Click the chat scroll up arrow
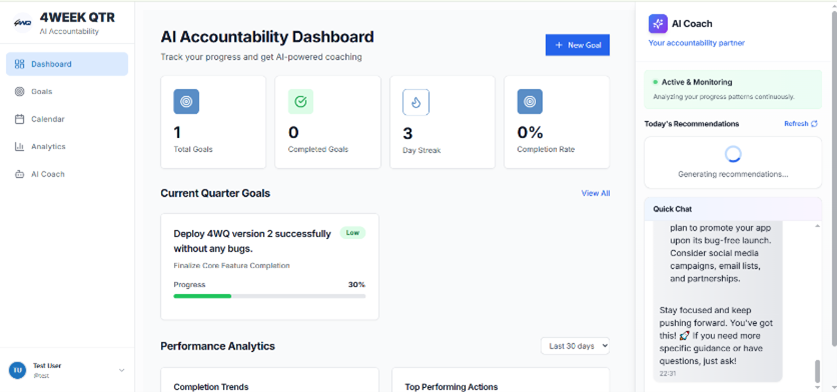Screen dimensions: 837x392 pyautogui.click(x=817, y=226)
